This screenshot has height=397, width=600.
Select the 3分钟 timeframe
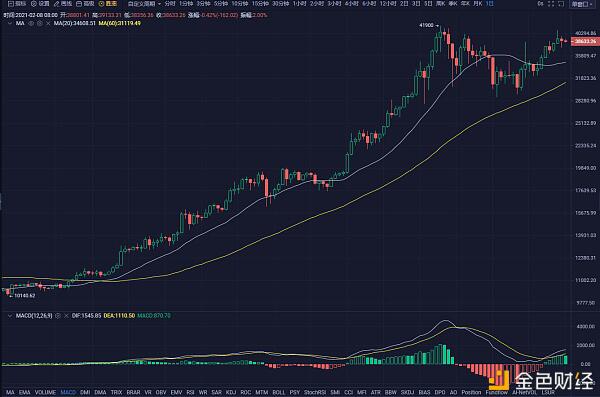tap(204, 4)
